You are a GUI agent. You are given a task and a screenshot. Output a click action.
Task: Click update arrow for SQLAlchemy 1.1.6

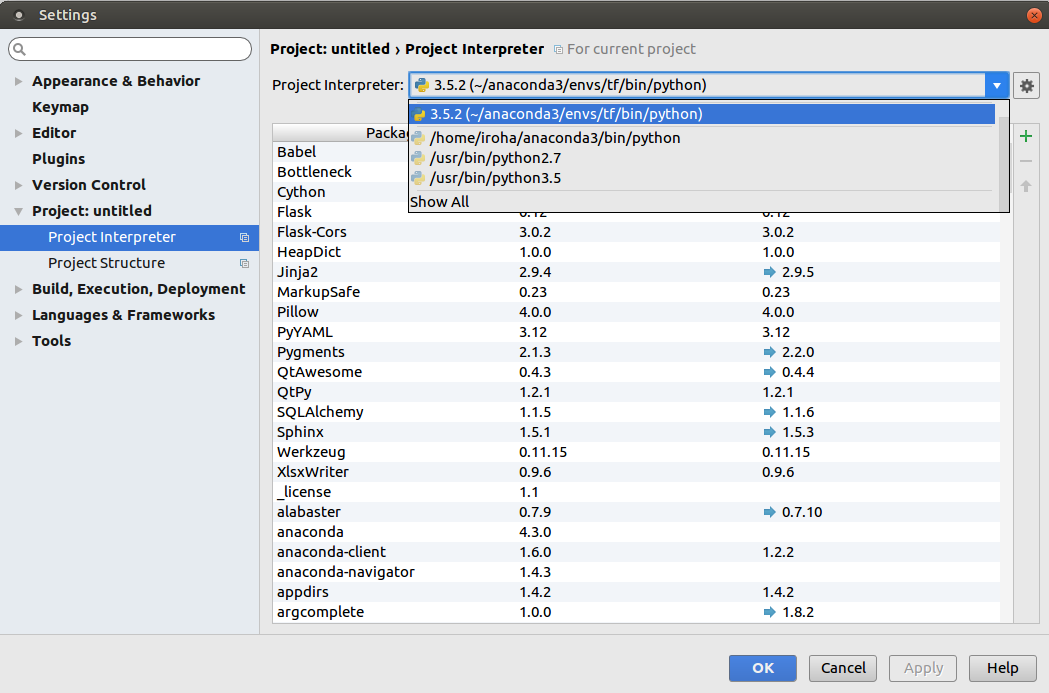click(x=769, y=413)
